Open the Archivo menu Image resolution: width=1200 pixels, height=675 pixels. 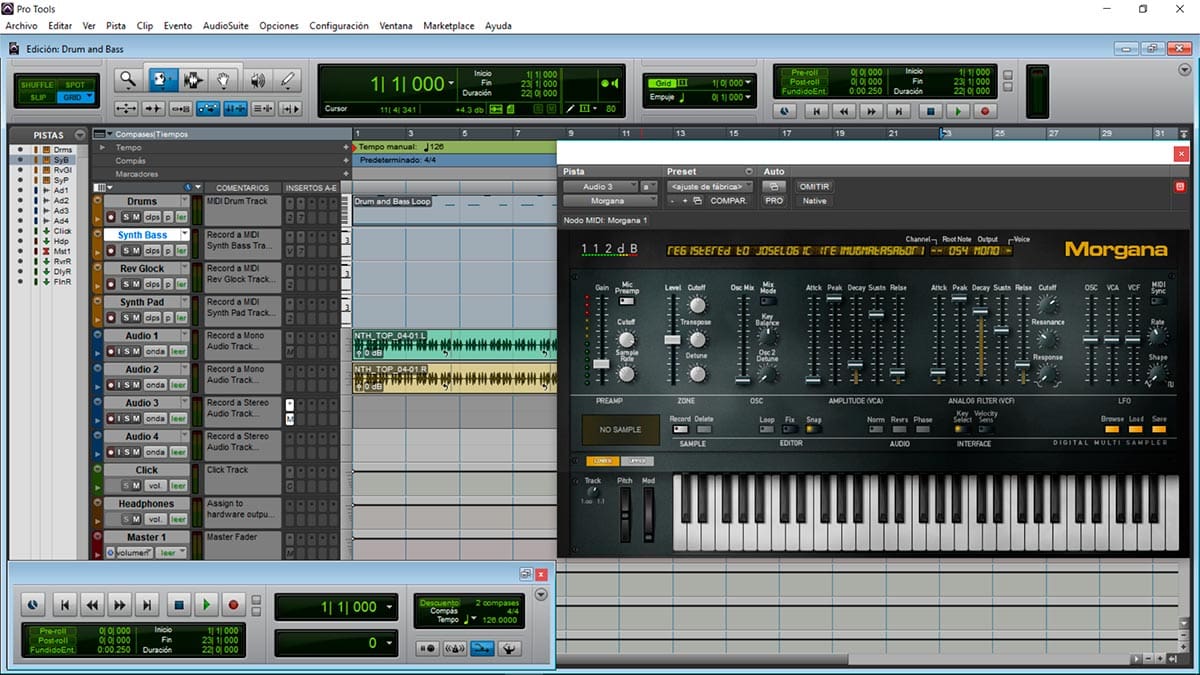22,25
